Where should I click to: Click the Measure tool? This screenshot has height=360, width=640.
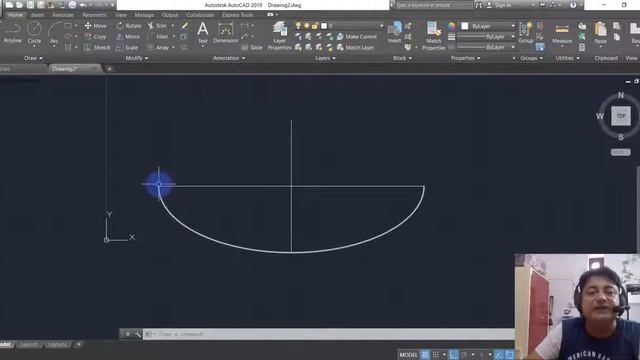562,33
